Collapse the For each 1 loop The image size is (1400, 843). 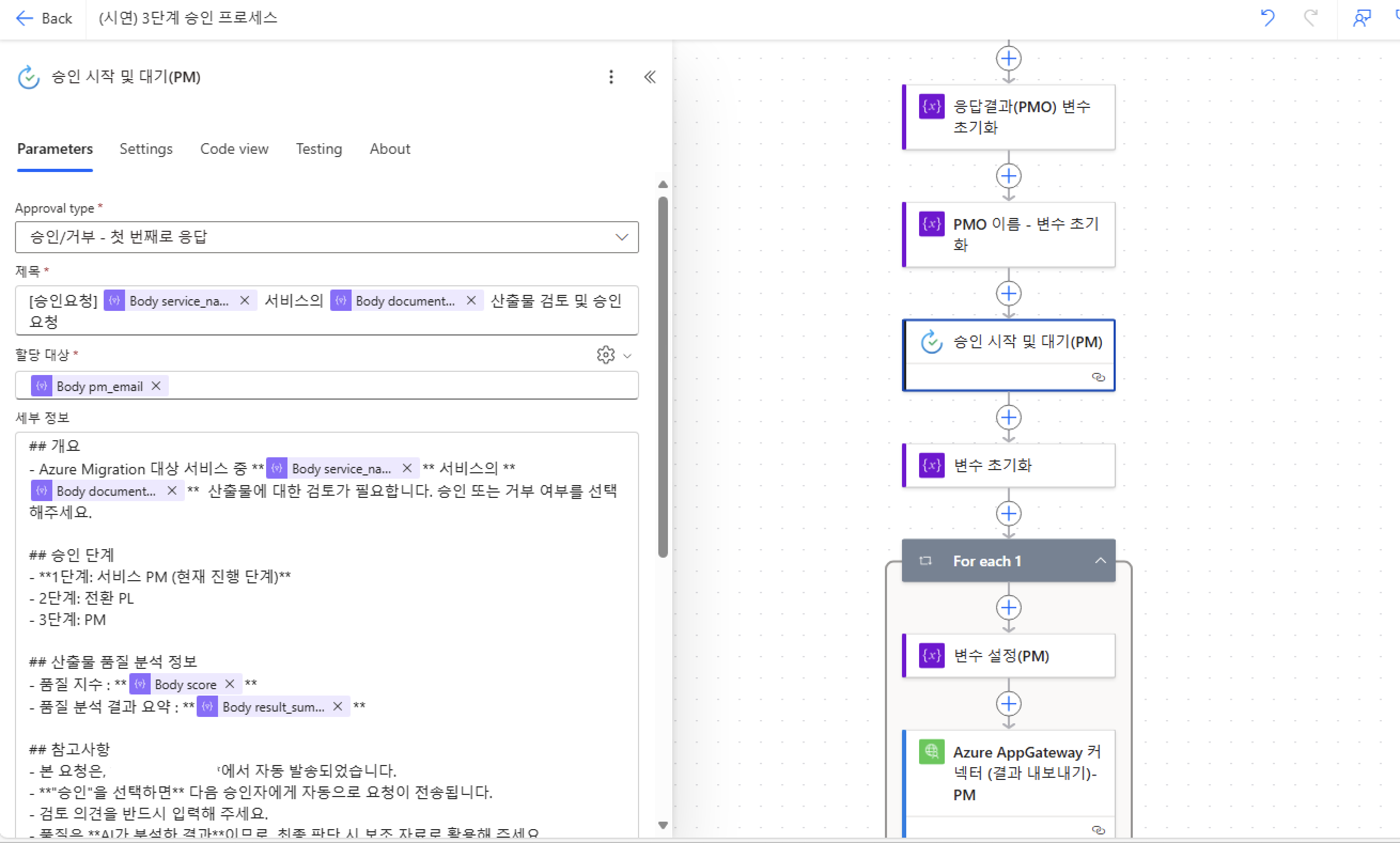(1100, 561)
